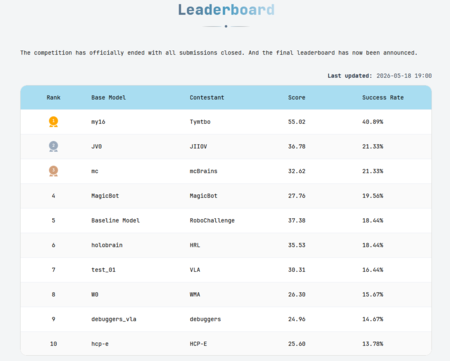Click the Success Rate column header

pos(383,98)
